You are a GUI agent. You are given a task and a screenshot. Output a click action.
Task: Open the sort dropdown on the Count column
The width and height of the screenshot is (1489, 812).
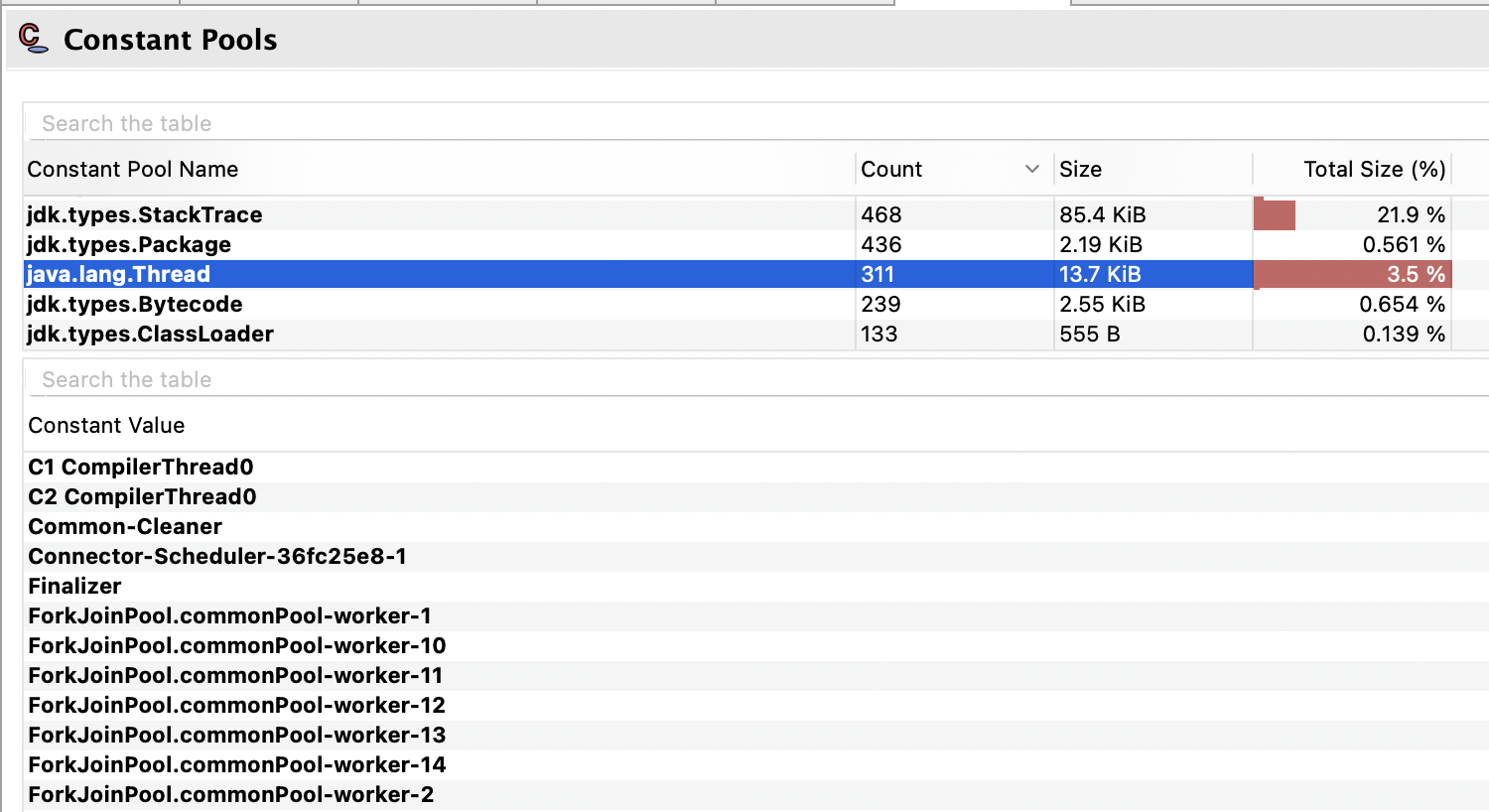(x=1032, y=169)
